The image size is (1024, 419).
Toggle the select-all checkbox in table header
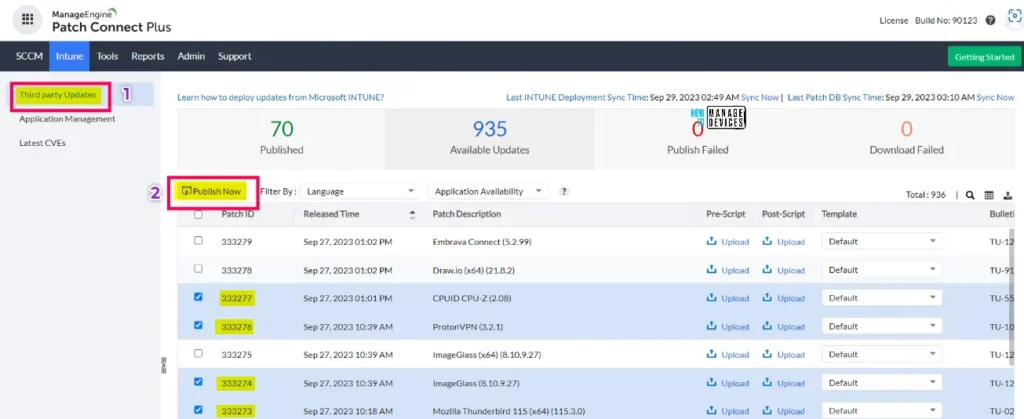[199, 215]
